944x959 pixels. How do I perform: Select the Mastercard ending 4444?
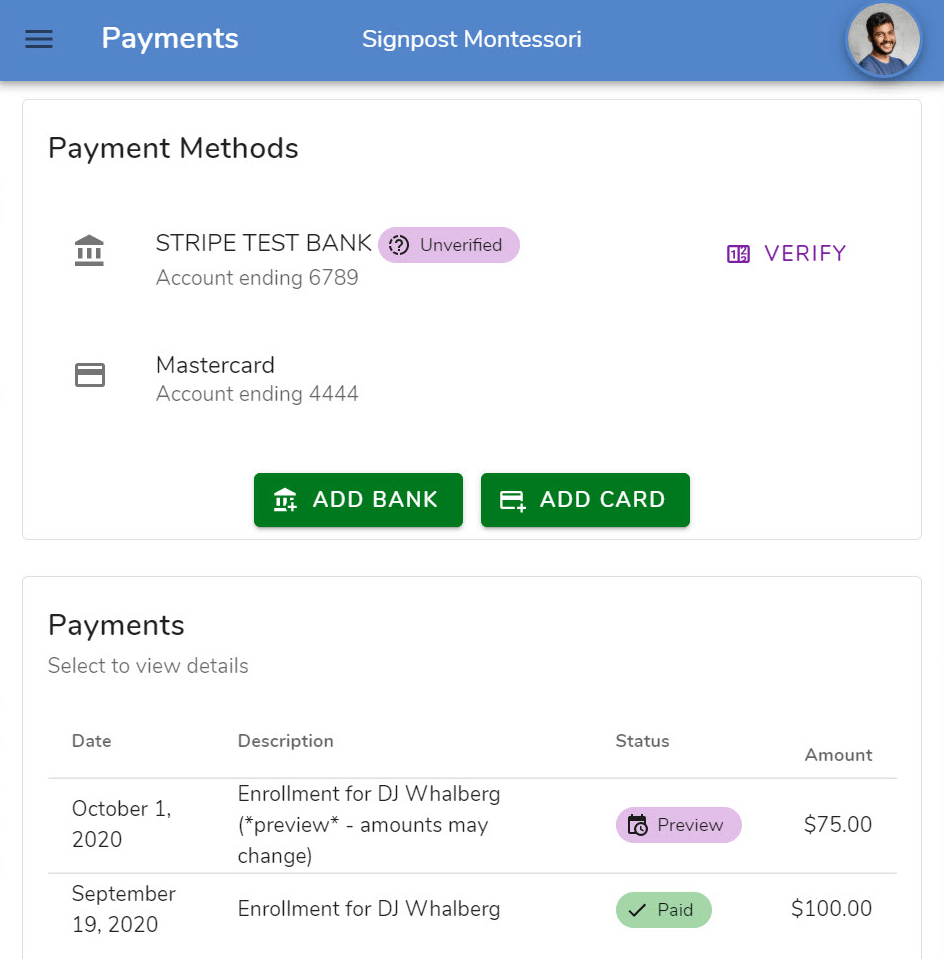coord(257,379)
